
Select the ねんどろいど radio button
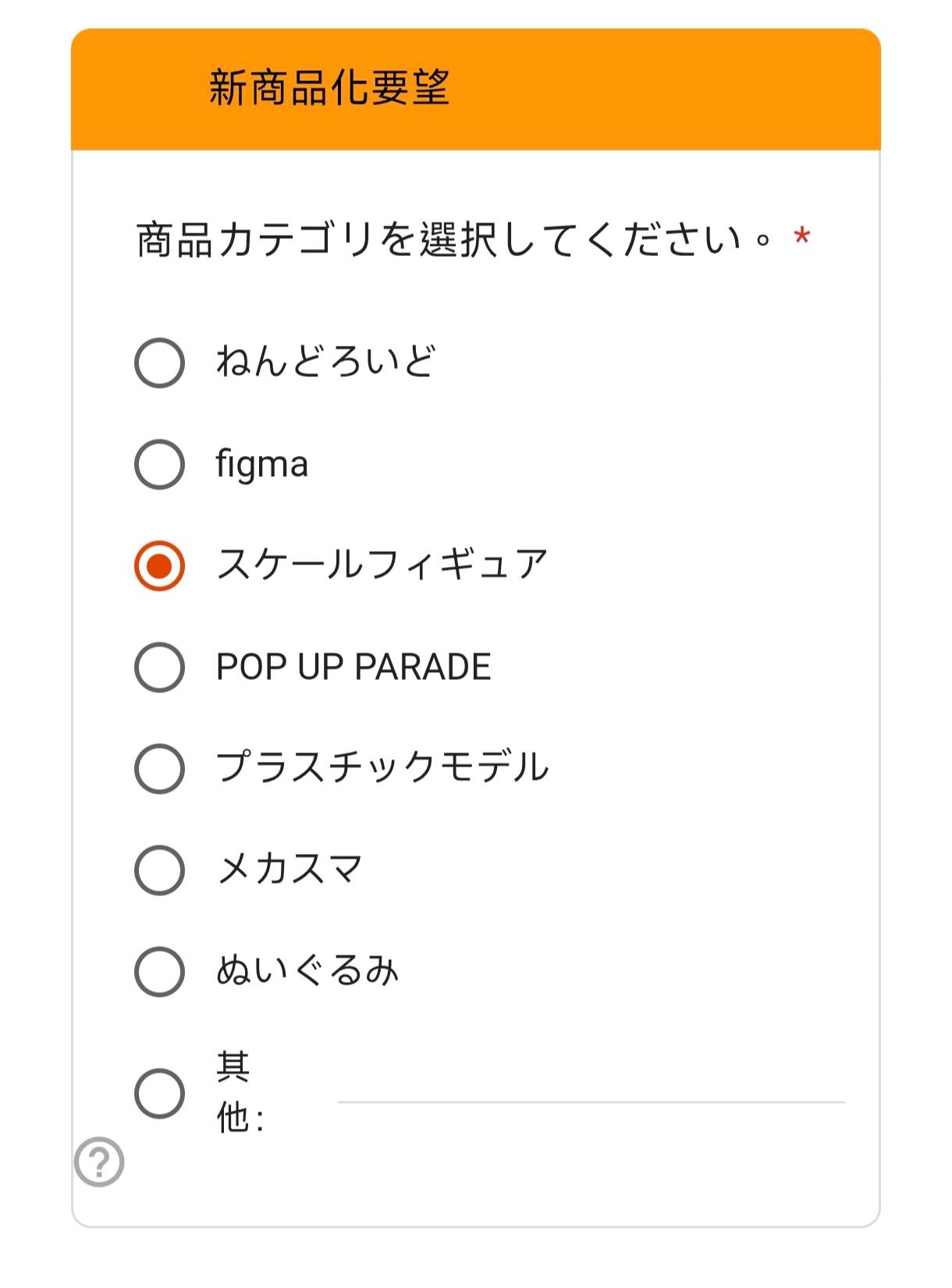click(159, 363)
